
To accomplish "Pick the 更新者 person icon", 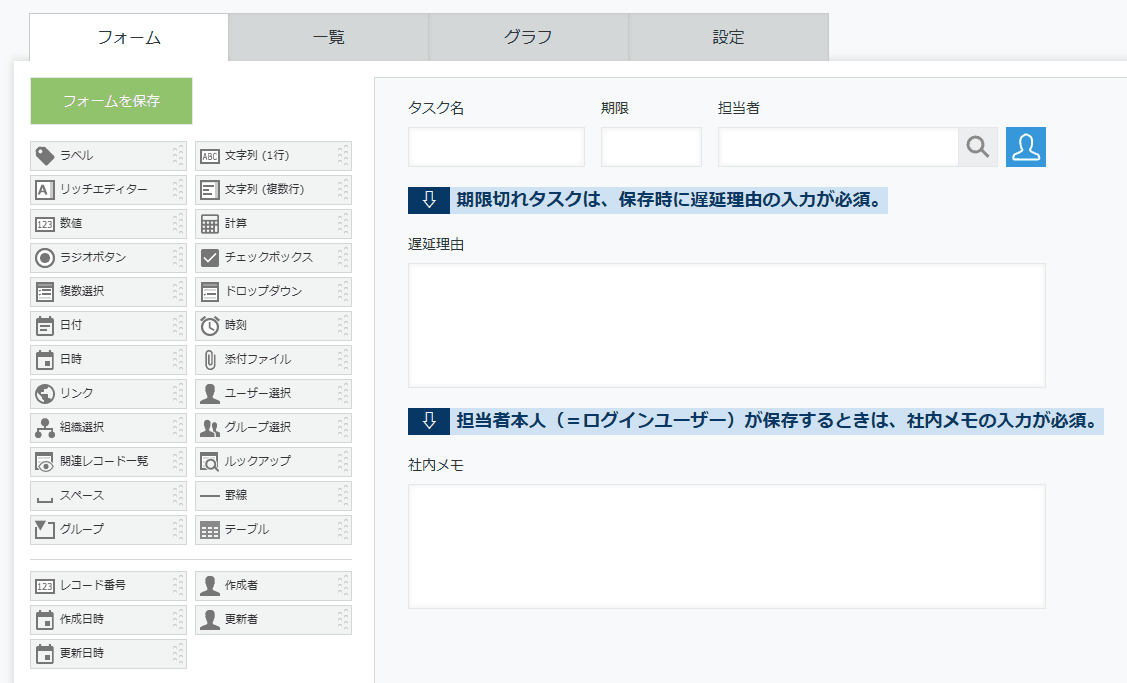I will [x=209, y=620].
